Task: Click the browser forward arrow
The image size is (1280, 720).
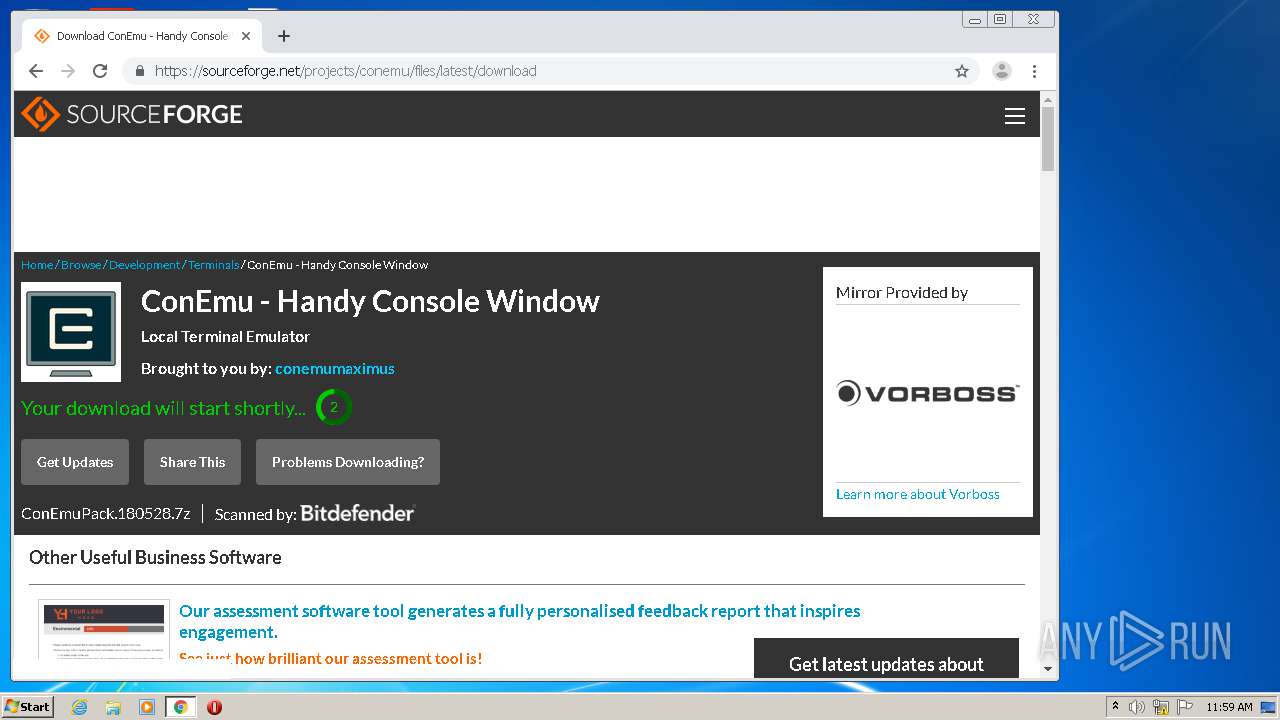Action: (68, 71)
